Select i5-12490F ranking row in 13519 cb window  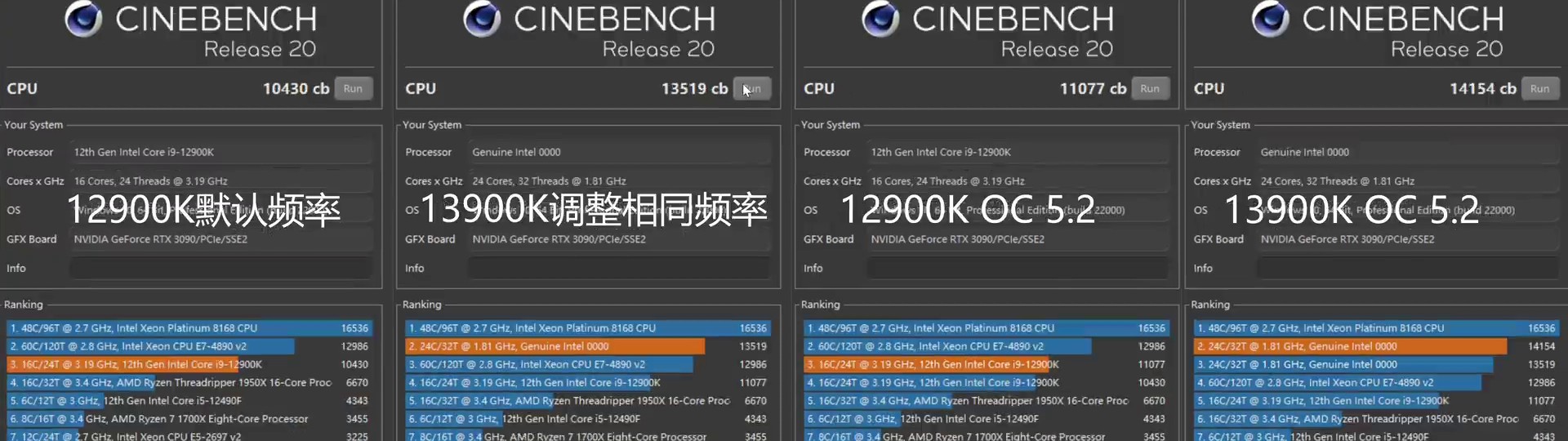tap(588, 418)
